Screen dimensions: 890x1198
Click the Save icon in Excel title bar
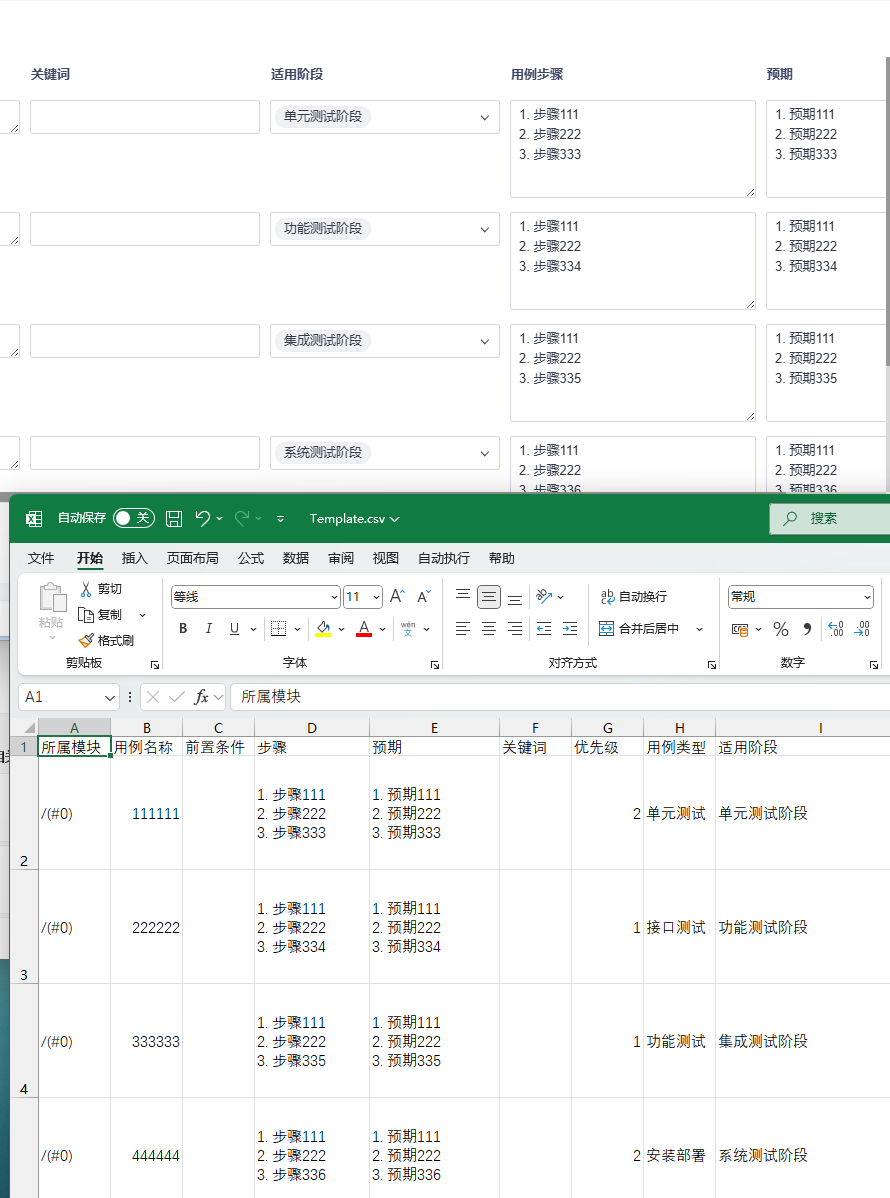[x=174, y=519]
